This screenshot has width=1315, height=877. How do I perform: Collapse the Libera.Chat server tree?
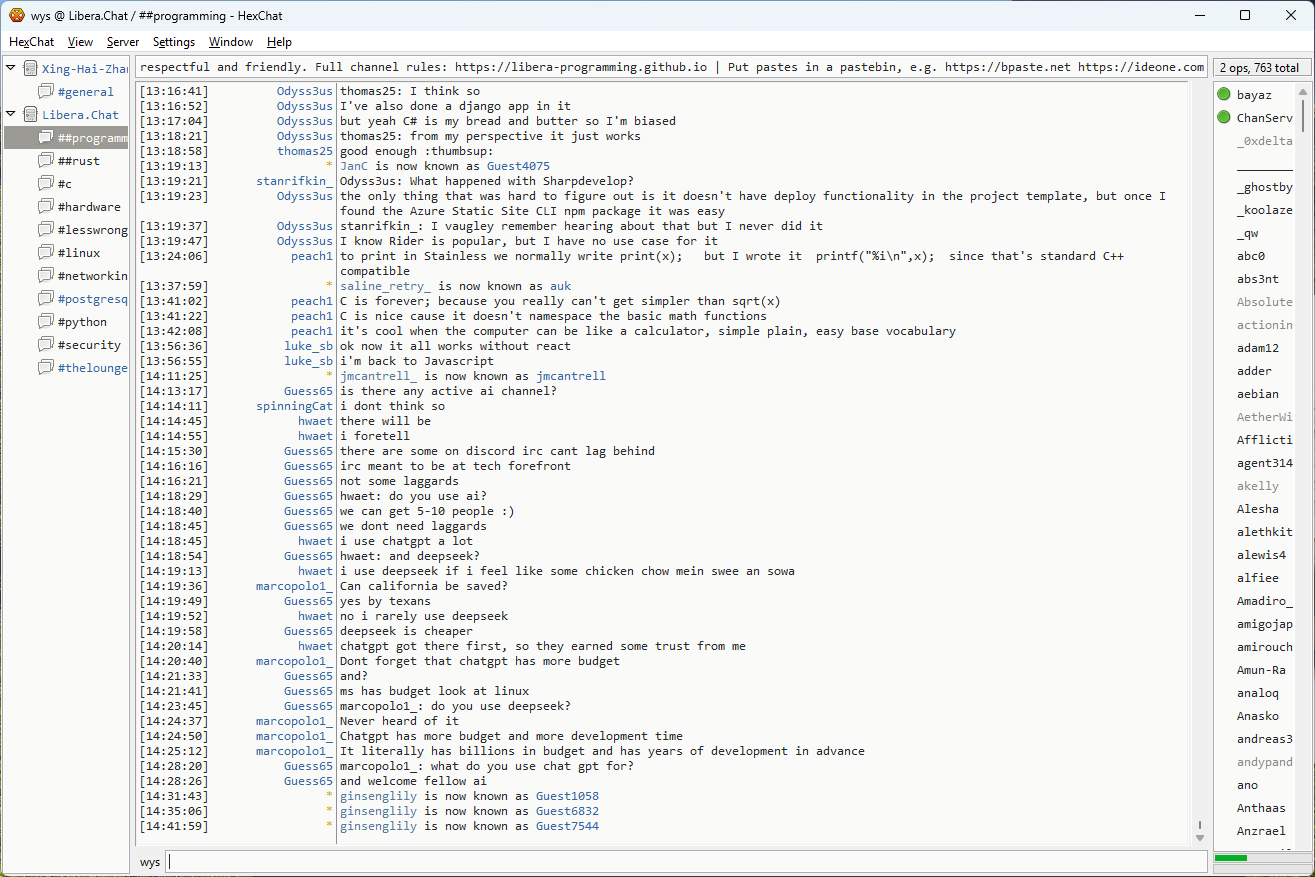(11, 115)
